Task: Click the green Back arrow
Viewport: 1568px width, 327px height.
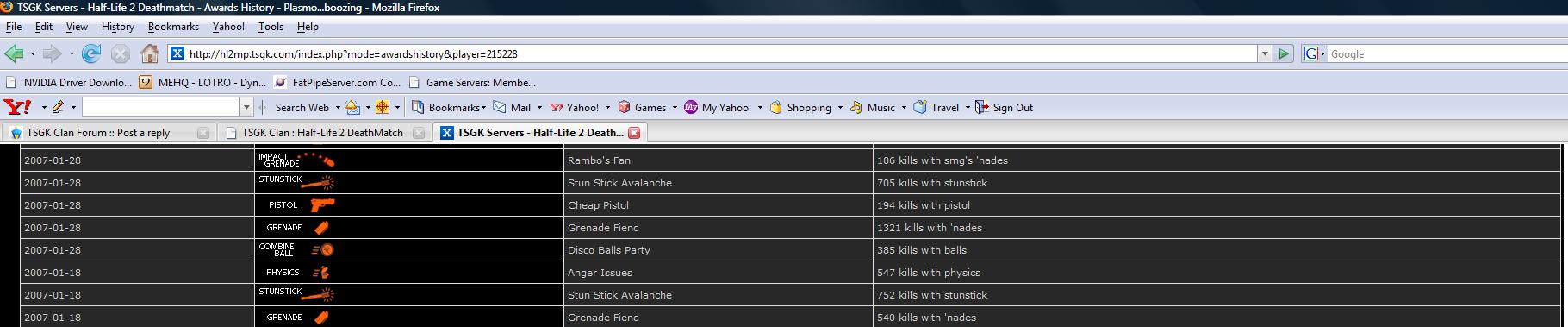Action: coord(14,54)
